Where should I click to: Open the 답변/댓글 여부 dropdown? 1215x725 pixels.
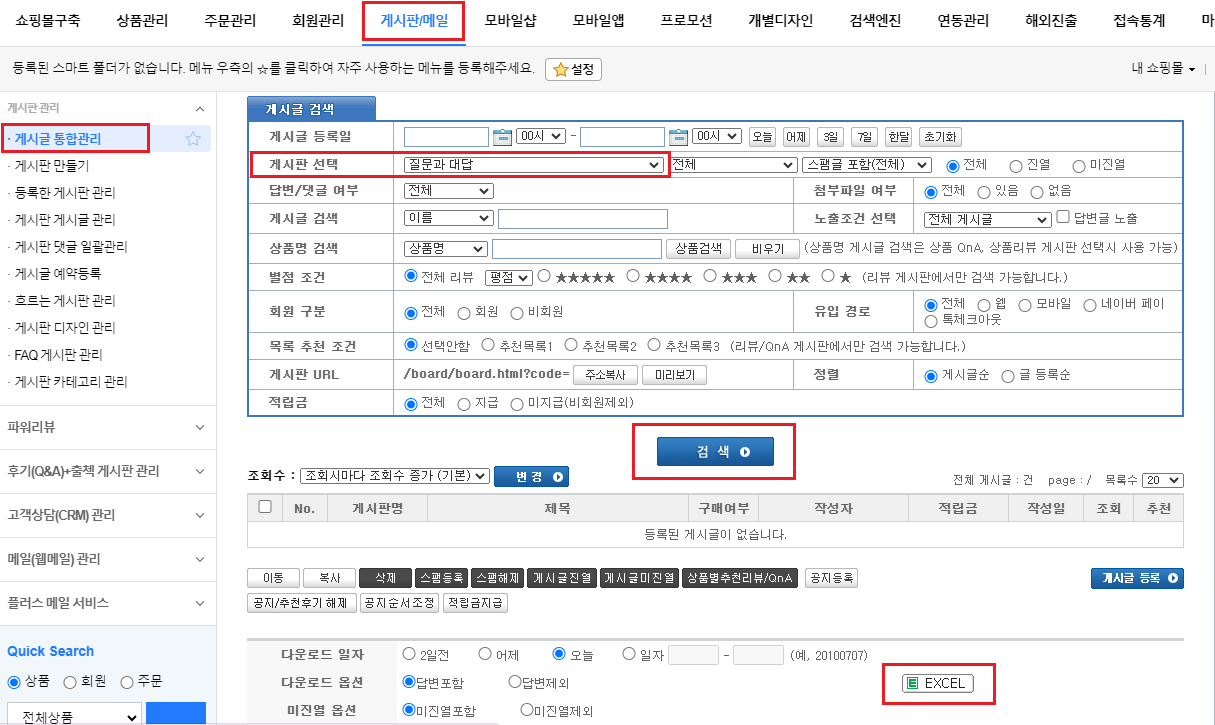(x=449, y=190)
